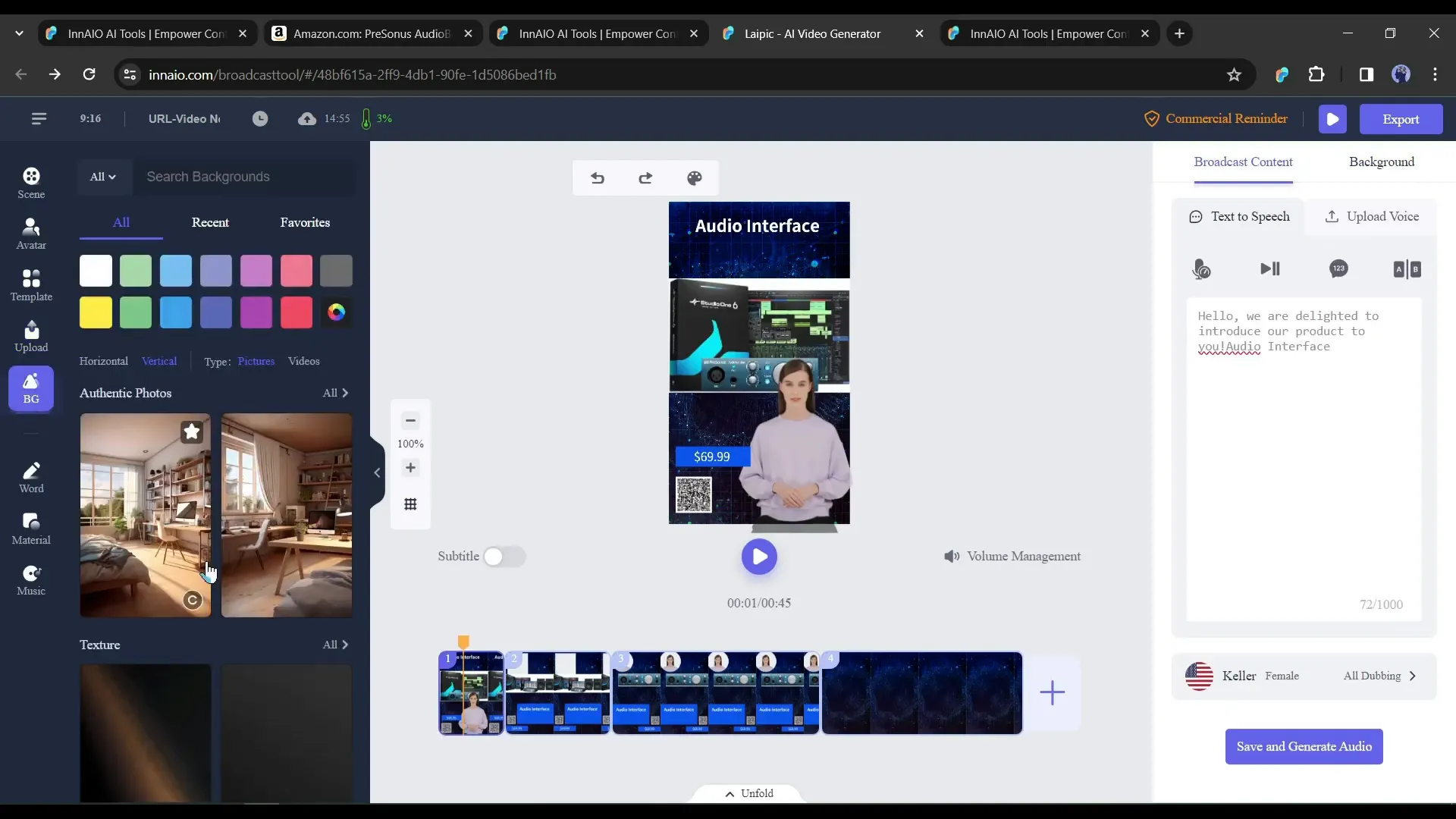
Task: Open the canvas color palette tool
Action: tap(694, 178)
